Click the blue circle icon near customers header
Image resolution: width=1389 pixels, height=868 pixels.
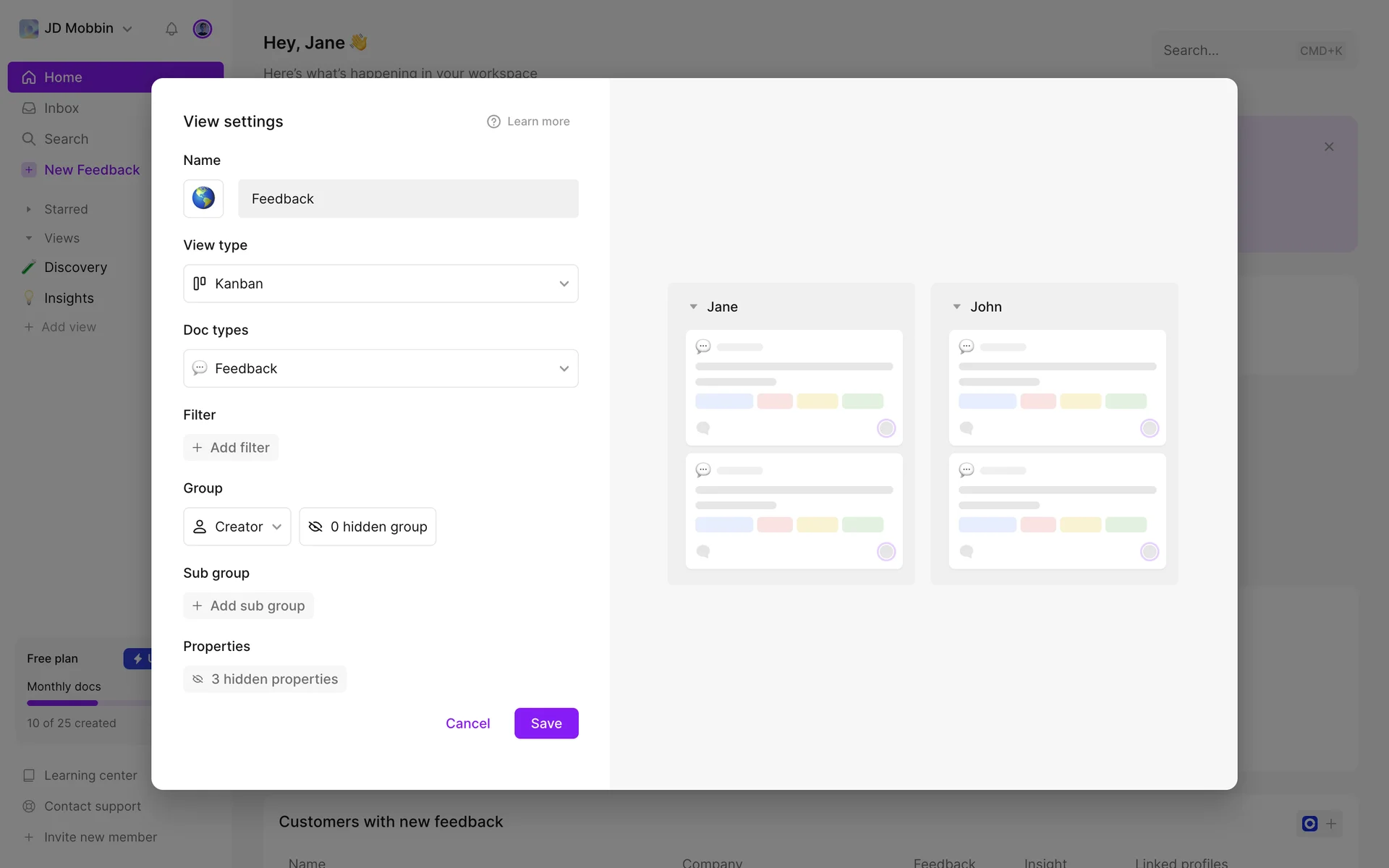pos(1309,823)
